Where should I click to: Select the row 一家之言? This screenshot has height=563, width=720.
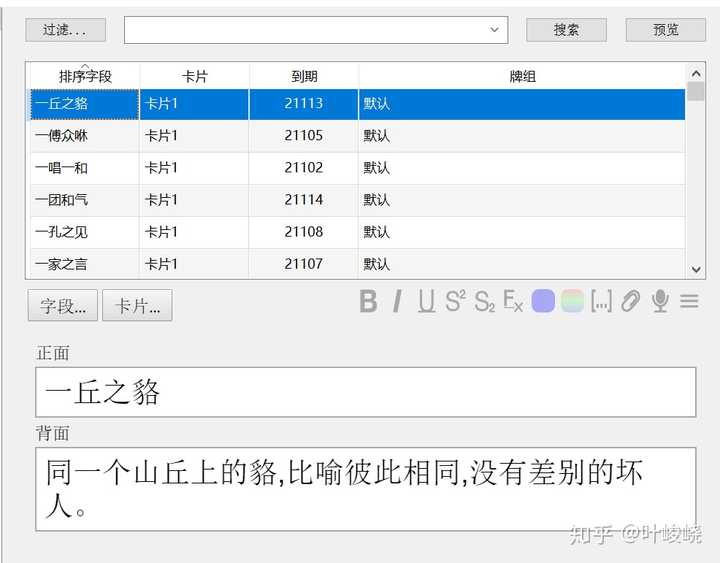358,264
